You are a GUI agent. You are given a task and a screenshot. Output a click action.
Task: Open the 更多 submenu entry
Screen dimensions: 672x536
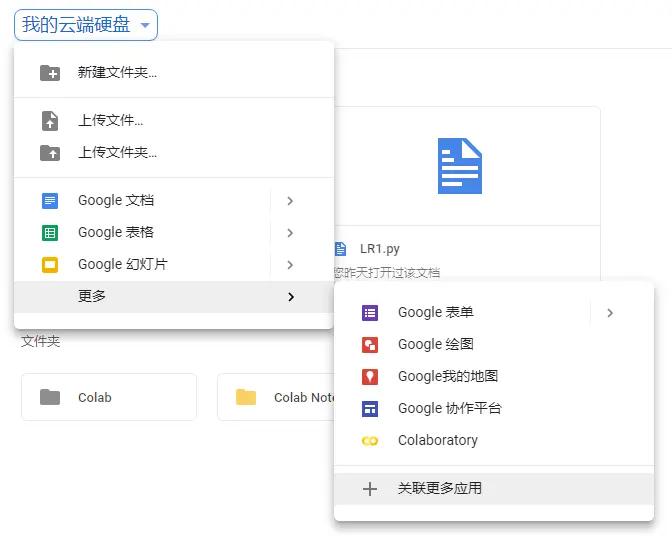click(x=174, y=297)
